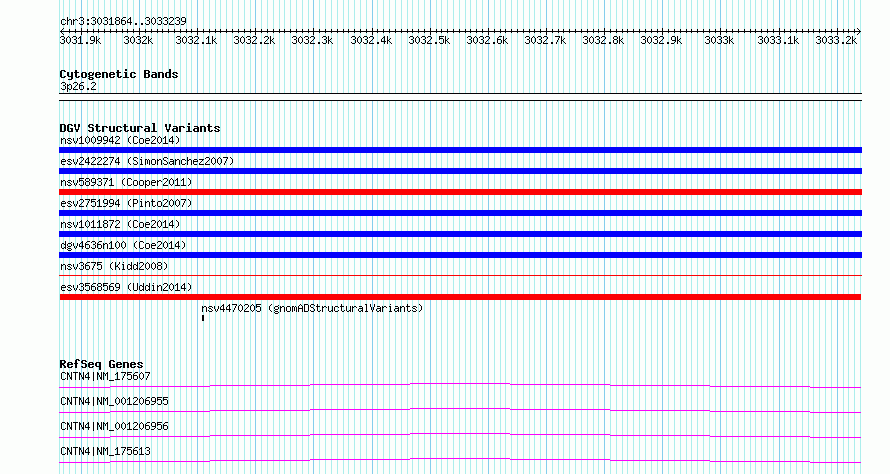Click the esv3568569 (Uddin2014) label
Screen dimensions: 890x474
126,287
